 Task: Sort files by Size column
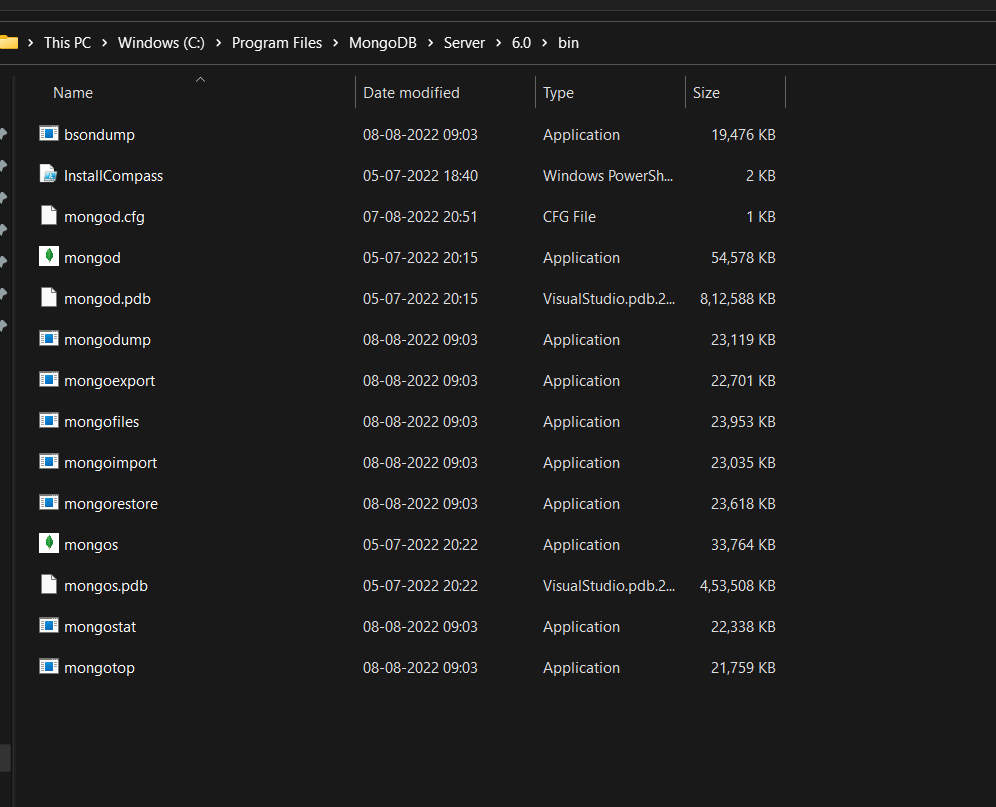tap(706, 93)
